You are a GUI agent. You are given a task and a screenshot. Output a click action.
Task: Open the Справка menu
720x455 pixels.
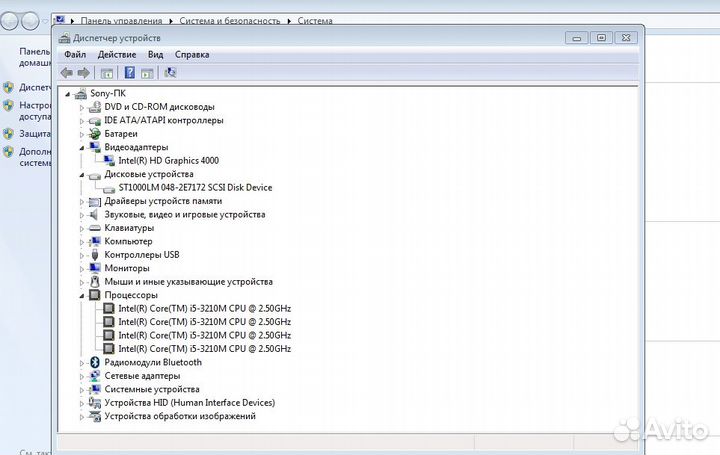(192, 55)
